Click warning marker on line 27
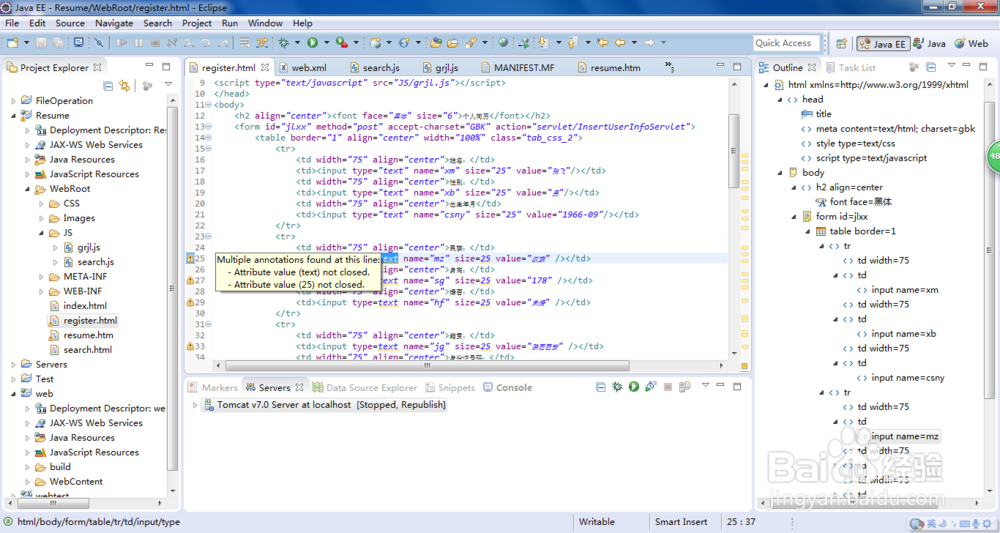This screenshot has height=533, width=1000. (190, 281)
